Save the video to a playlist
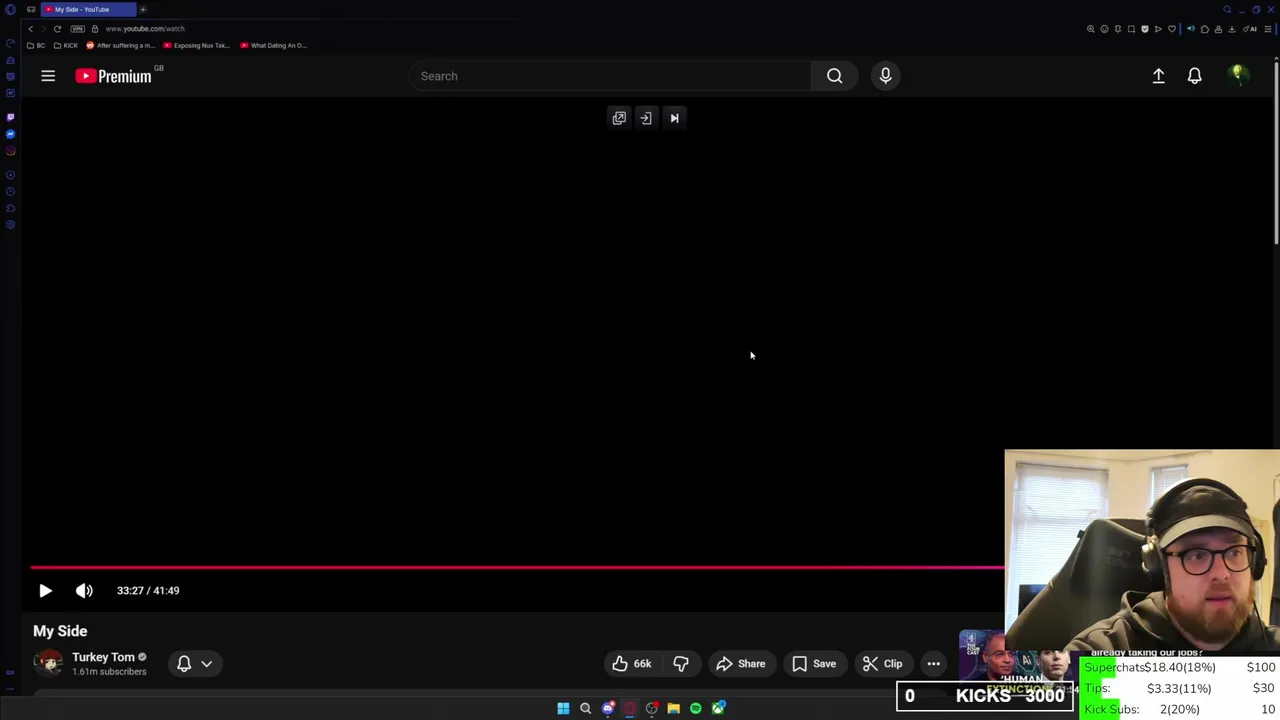The width and height of the screenshot is (1280, 720). coord(814,664)
